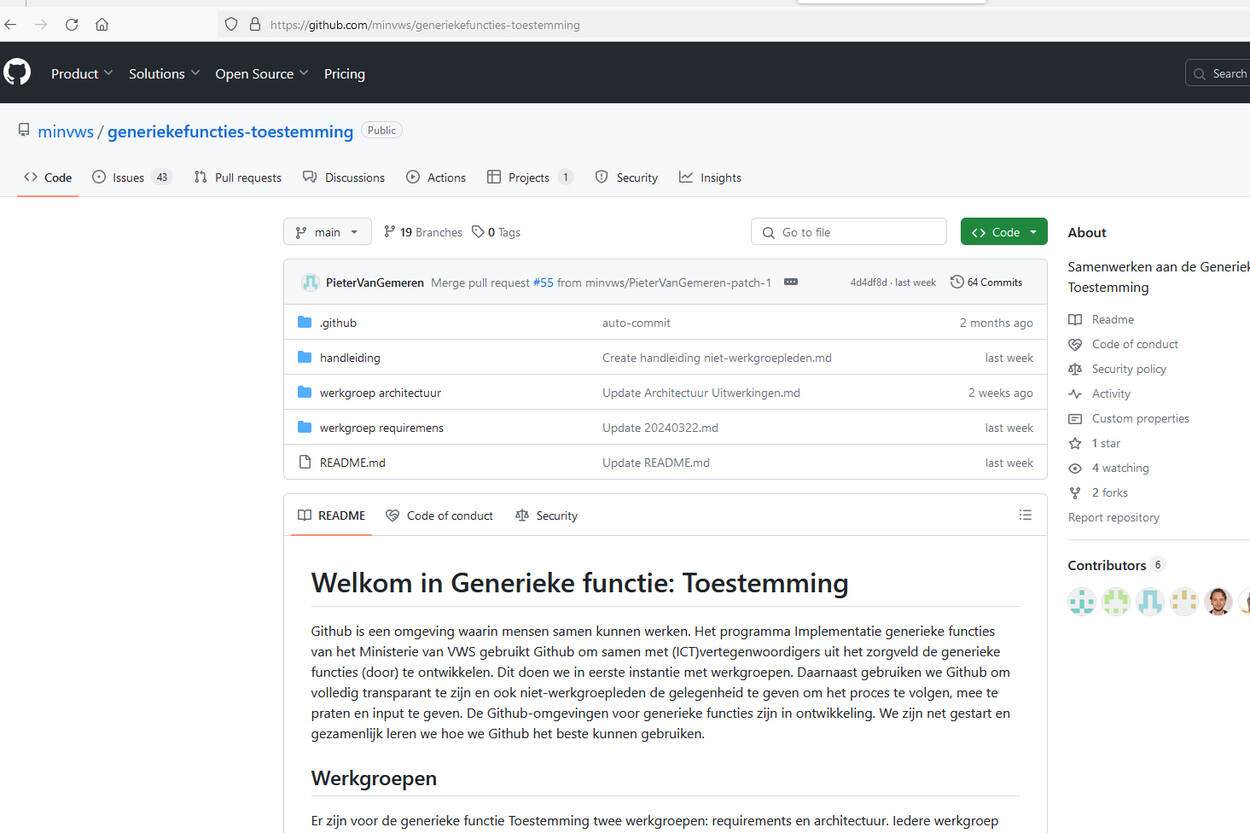1250x833 pixels.
Task: Open Code of conduct in About sidebar
Action: [1123, 344]
